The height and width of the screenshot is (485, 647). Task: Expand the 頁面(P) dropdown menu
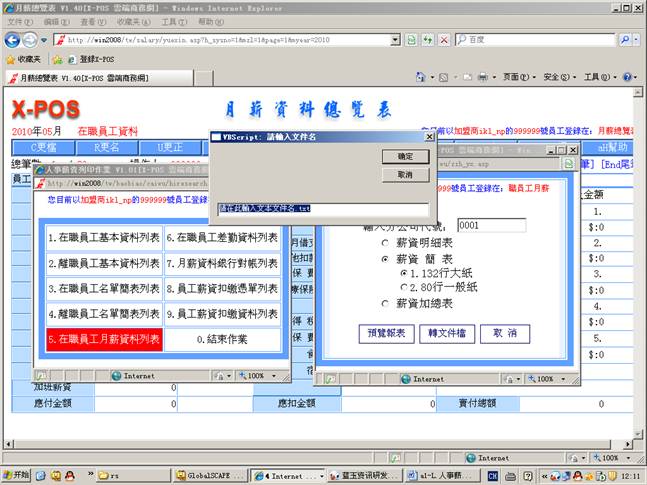(x=518, y=77)
